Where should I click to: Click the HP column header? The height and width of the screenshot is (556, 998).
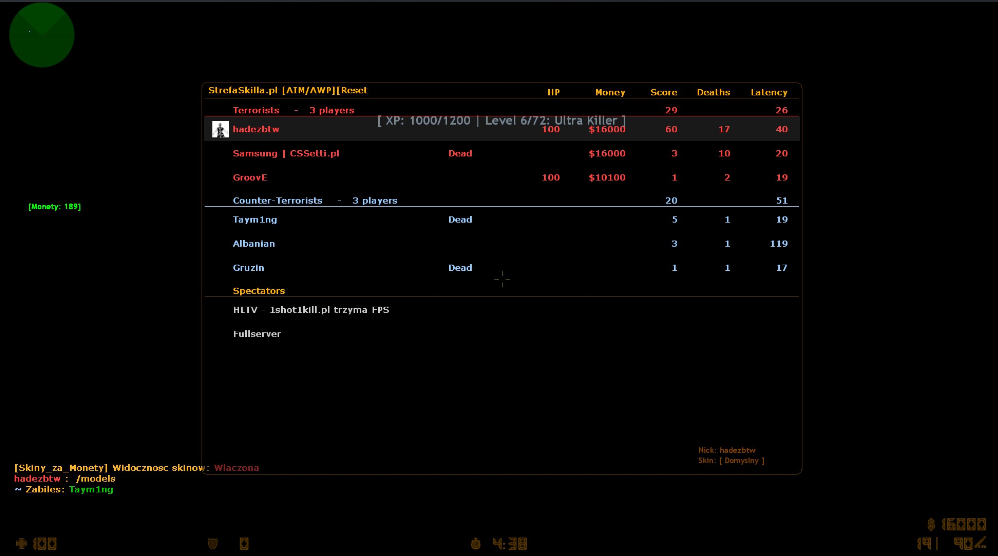[x=554, y=92]
